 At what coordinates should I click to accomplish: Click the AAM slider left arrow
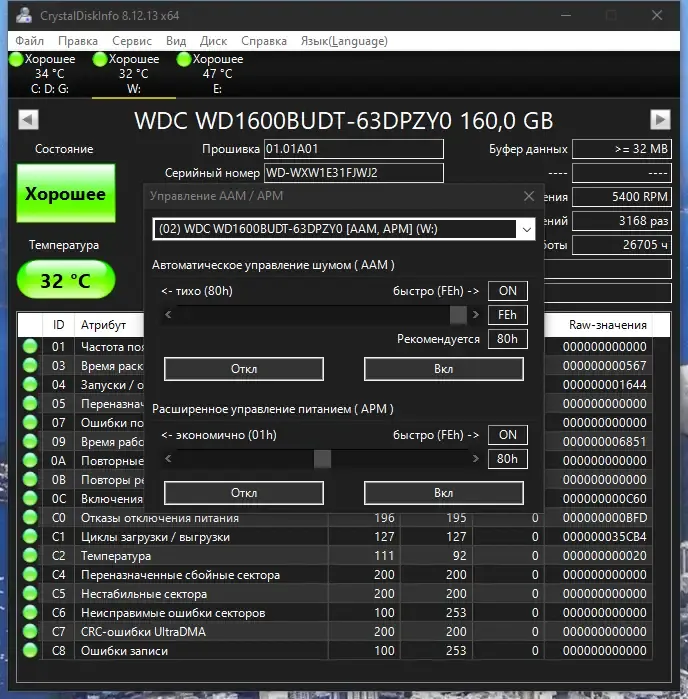click(168, 315)
